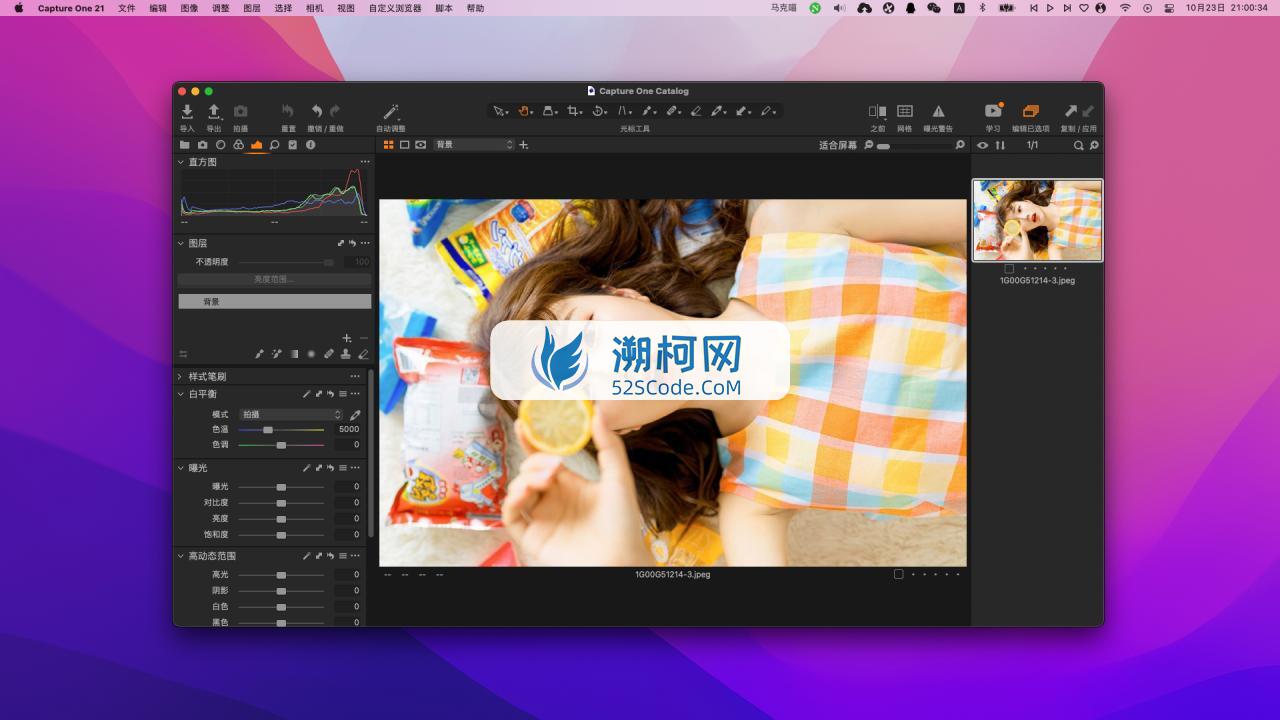Open the 图层 menu in menu bar
The image size is (1280, 720).
coord(252,8)
